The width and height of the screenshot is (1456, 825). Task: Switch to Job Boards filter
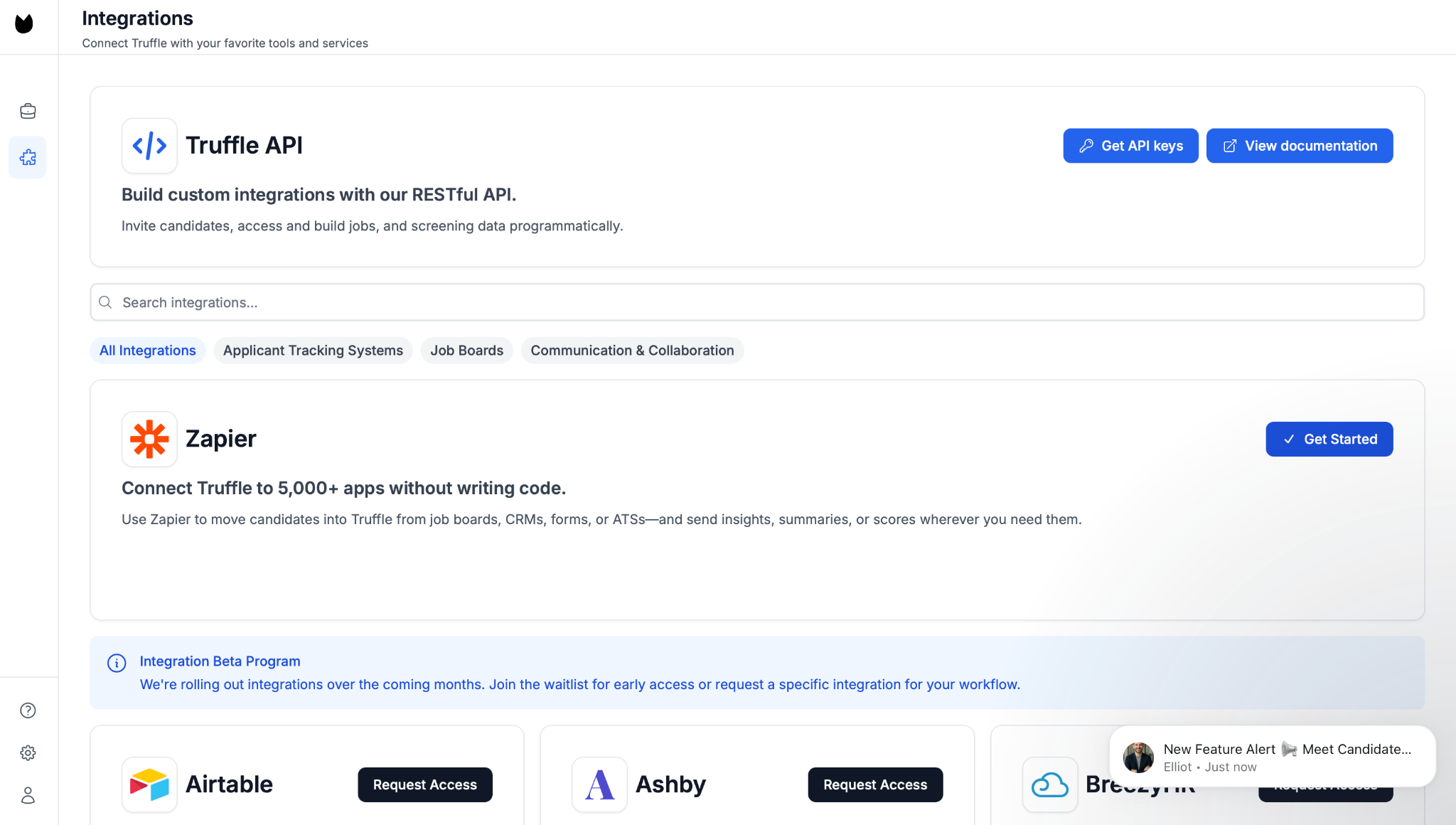pyautogui.click(x=466, y=351)
